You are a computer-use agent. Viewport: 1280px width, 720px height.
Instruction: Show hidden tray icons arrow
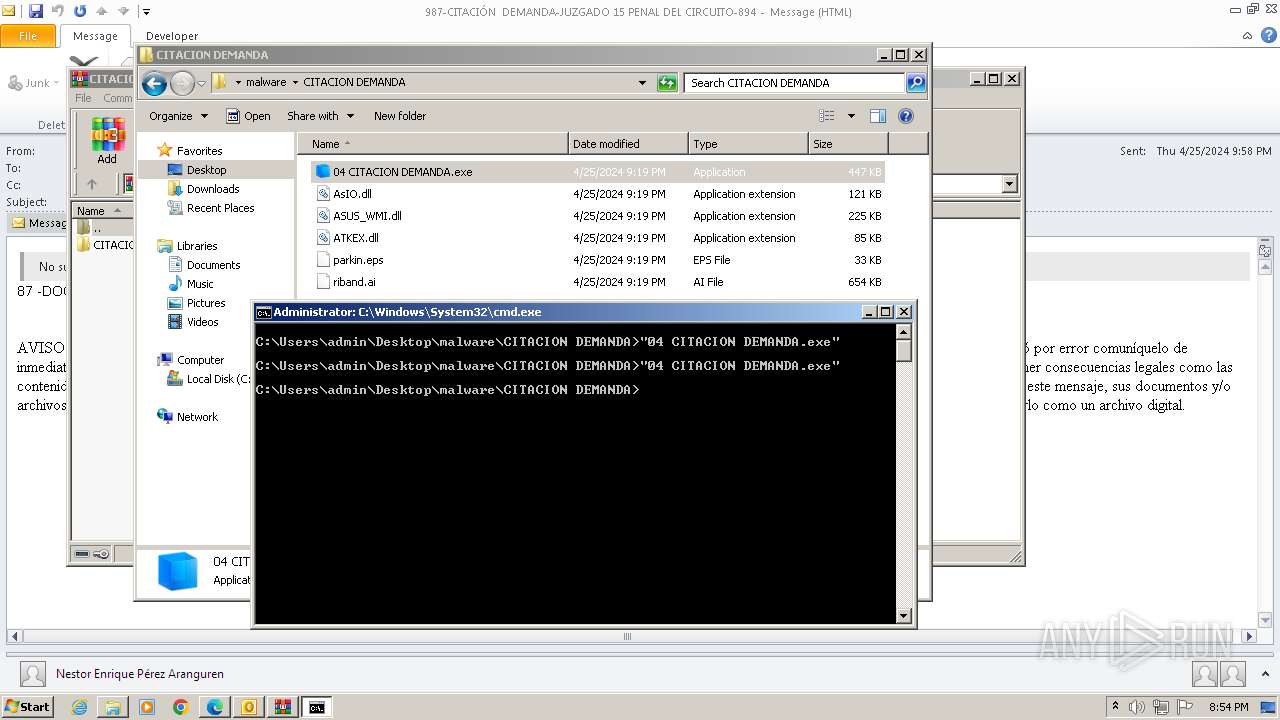pyautogui.click(x=1116, y=707)
